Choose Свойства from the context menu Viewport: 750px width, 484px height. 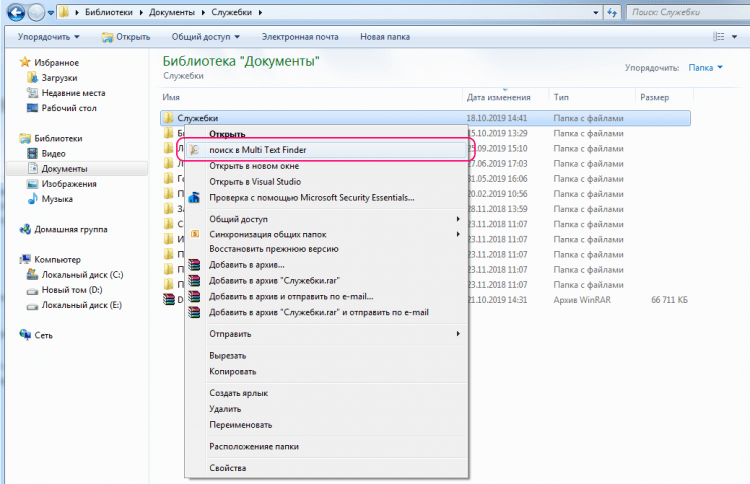[227, 468]
